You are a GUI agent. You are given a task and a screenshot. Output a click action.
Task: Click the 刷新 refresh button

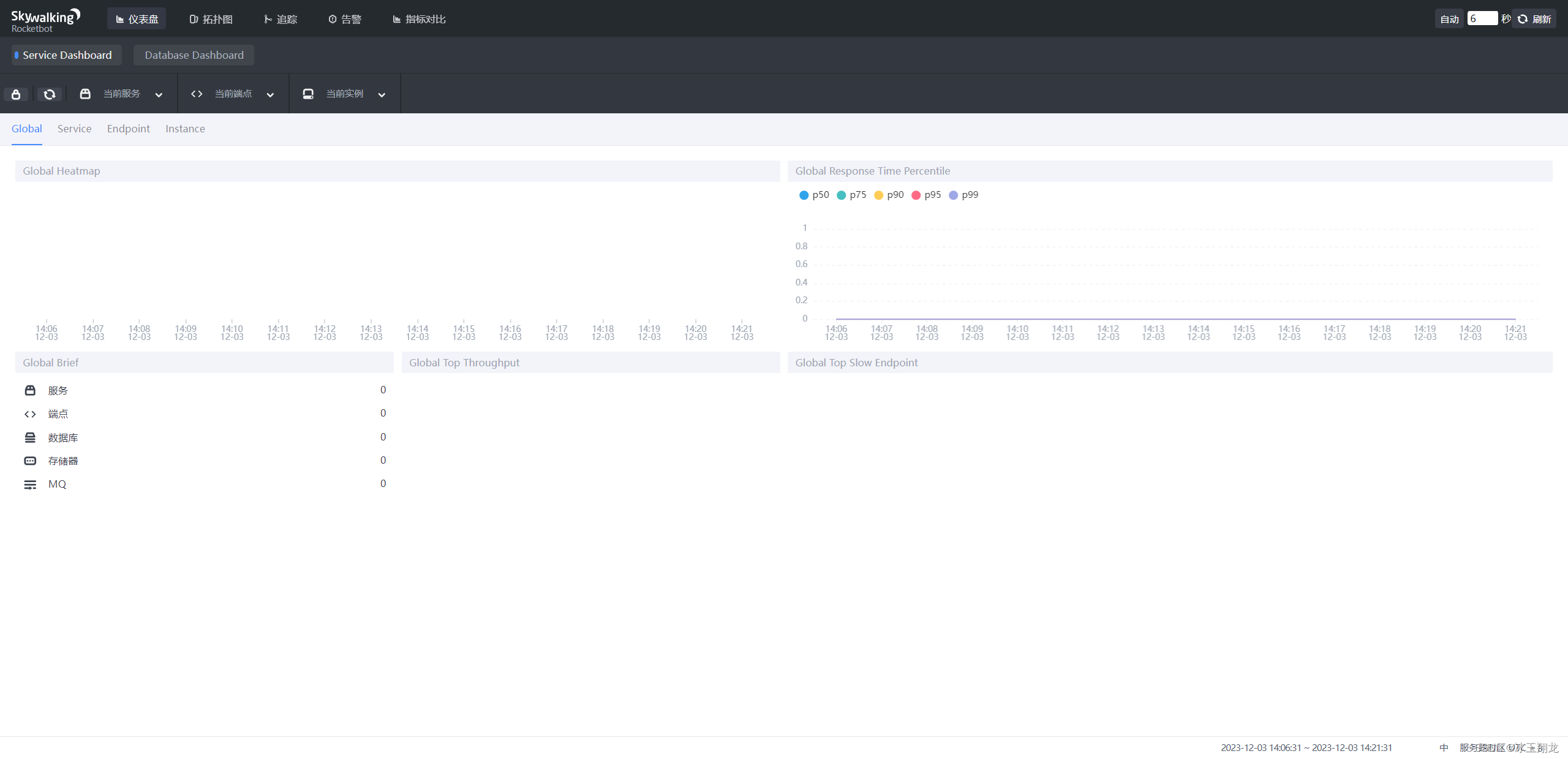[x=1534, y=19]
